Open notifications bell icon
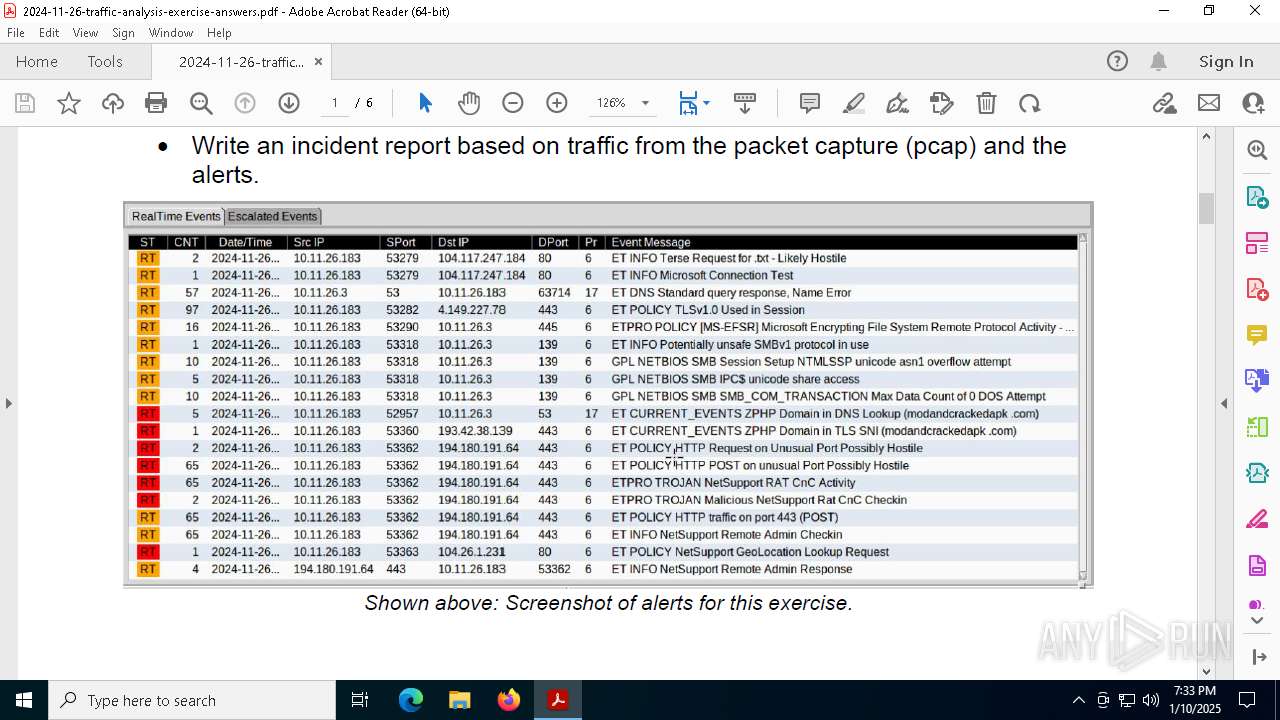Image resolution: width=1280 pixels, height=720 pixels. pyautogui.click(x=1158, y=61)
